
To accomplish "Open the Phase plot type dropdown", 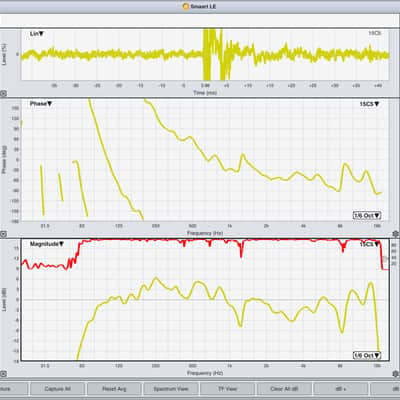I will point(41,104).
